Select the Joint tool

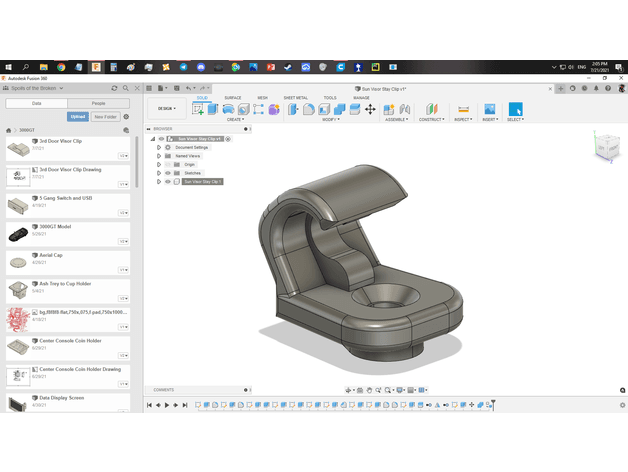[x=405, y=109]
